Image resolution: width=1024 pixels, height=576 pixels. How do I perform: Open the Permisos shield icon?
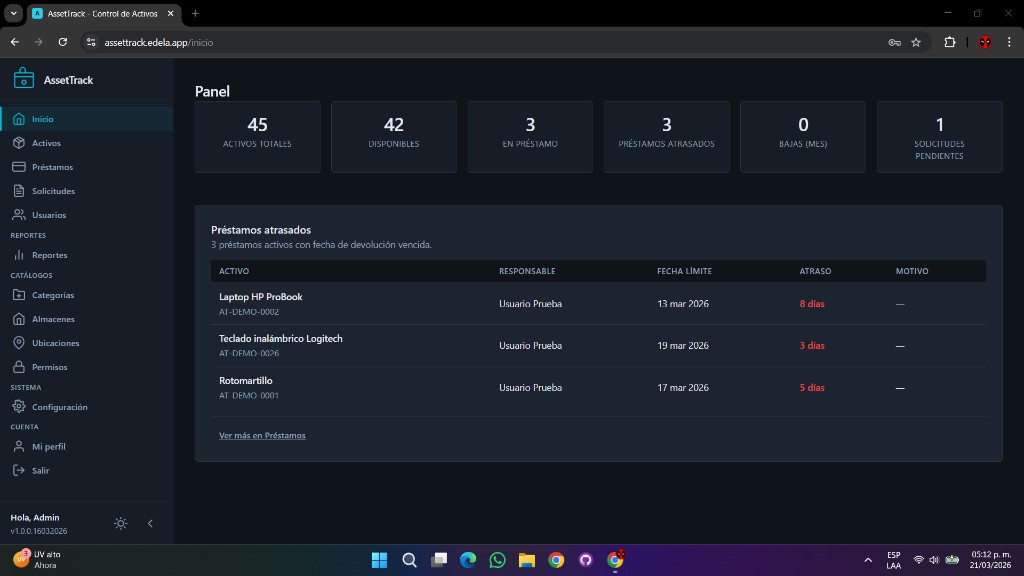coord(18,367)
